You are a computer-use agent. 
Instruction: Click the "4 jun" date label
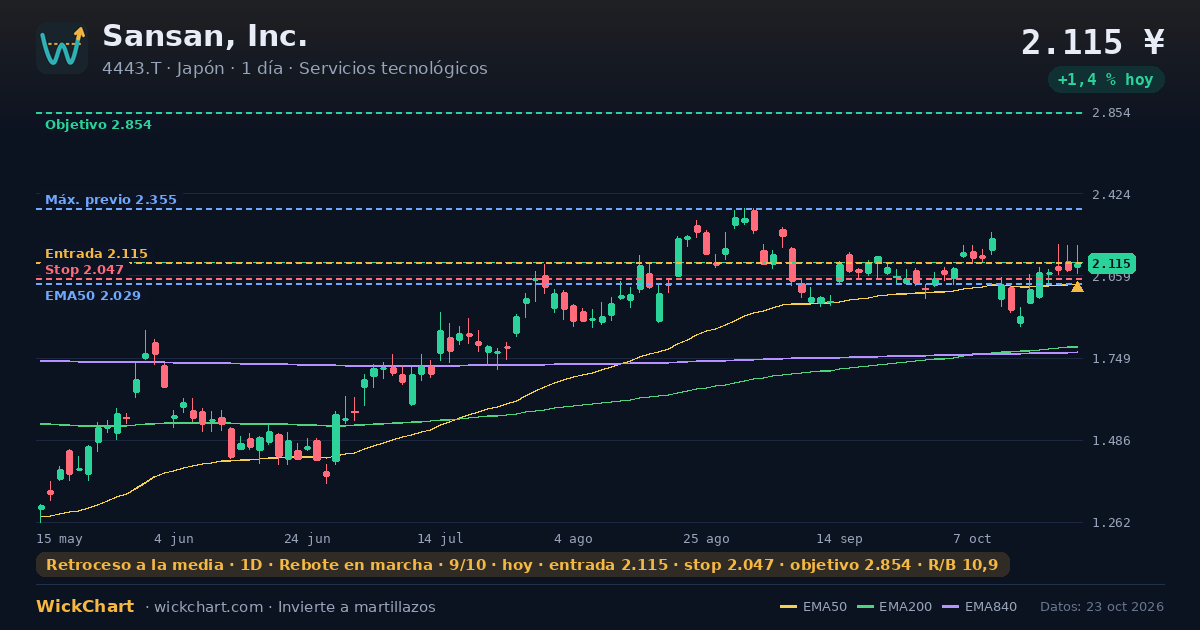(174, 538)
